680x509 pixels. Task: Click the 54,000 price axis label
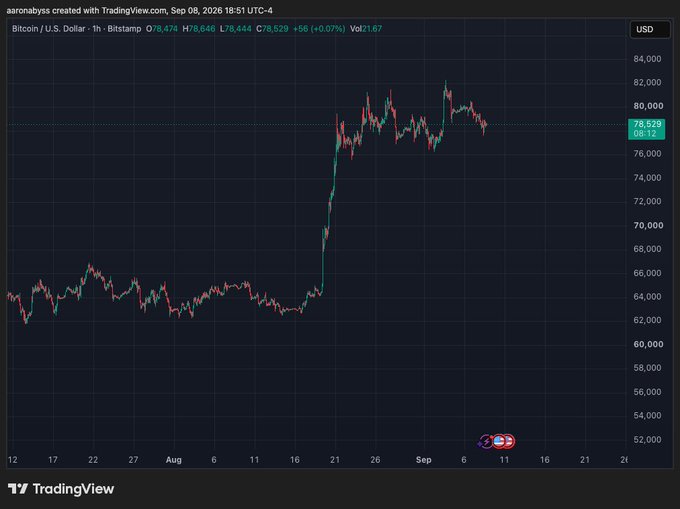pyautogui.click(x=647, y=415)
